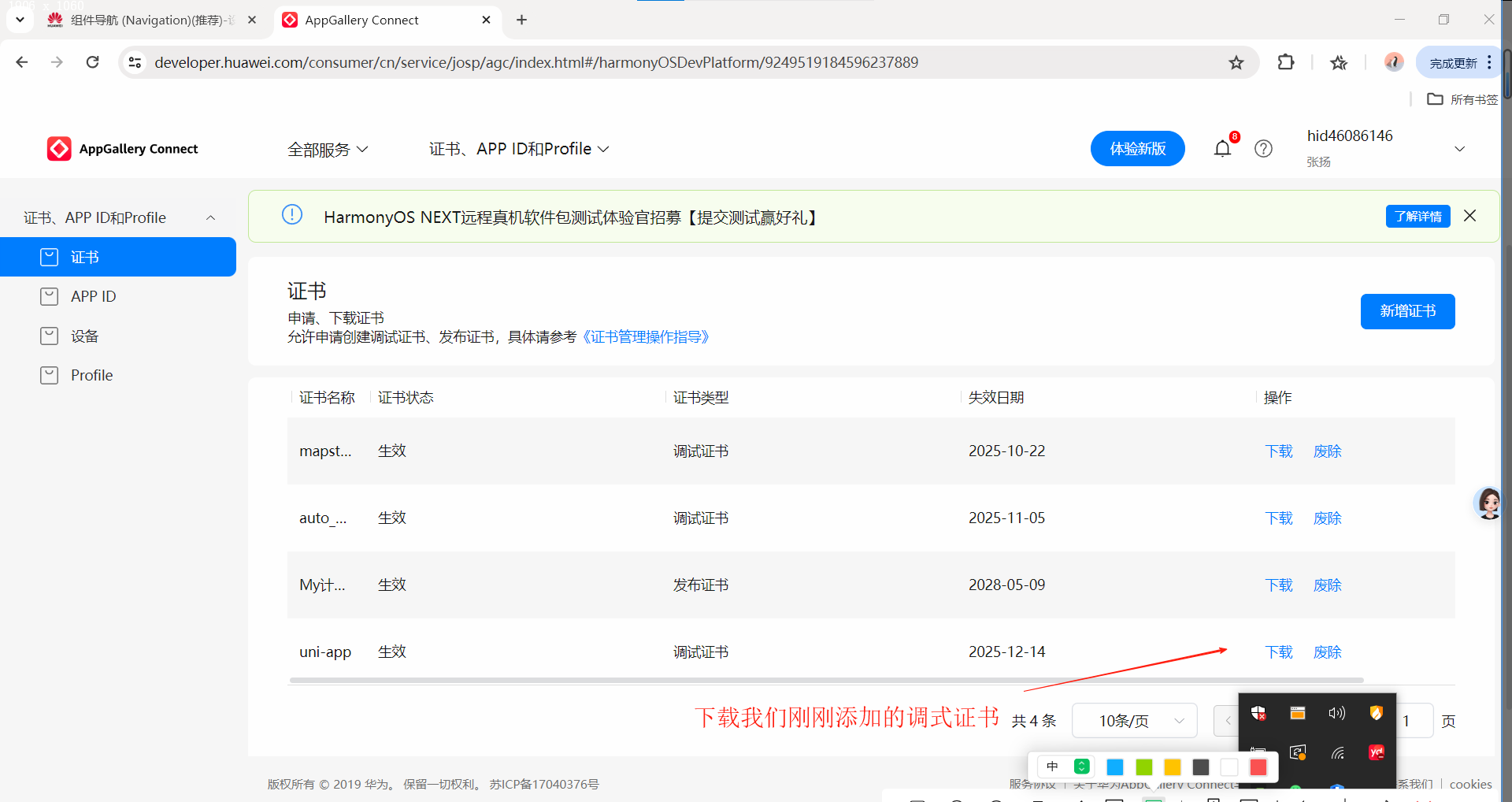The width and height of the screenshot is (1512, 802).
Task: Pick the green annotation color swatch
Action: pos(1144,767)
